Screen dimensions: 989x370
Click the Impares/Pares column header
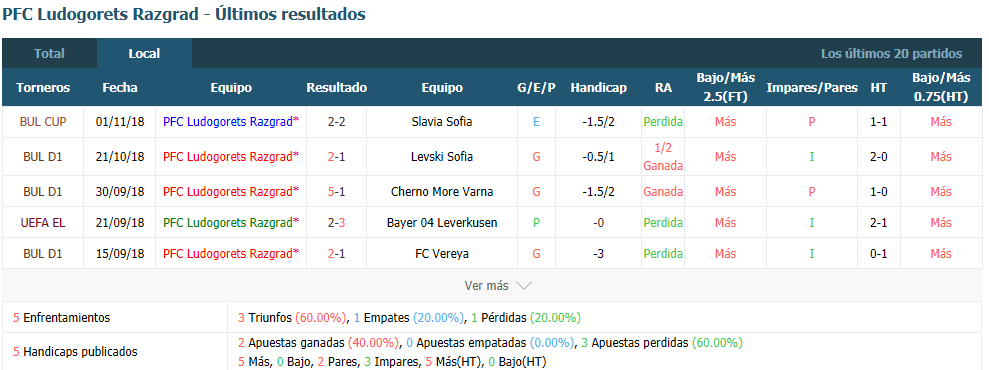tap(812, 88)
